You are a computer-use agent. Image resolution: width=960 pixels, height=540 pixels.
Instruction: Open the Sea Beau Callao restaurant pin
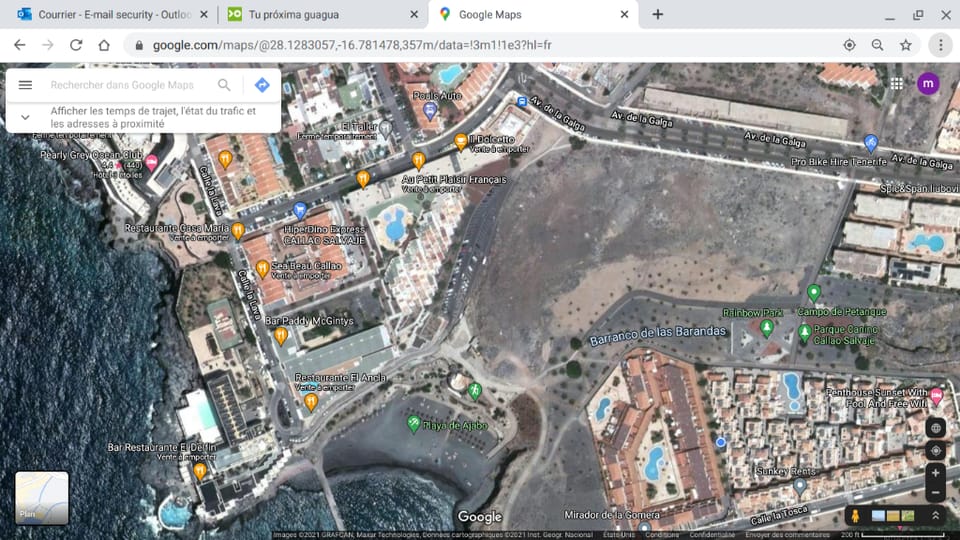click(262, 269)
